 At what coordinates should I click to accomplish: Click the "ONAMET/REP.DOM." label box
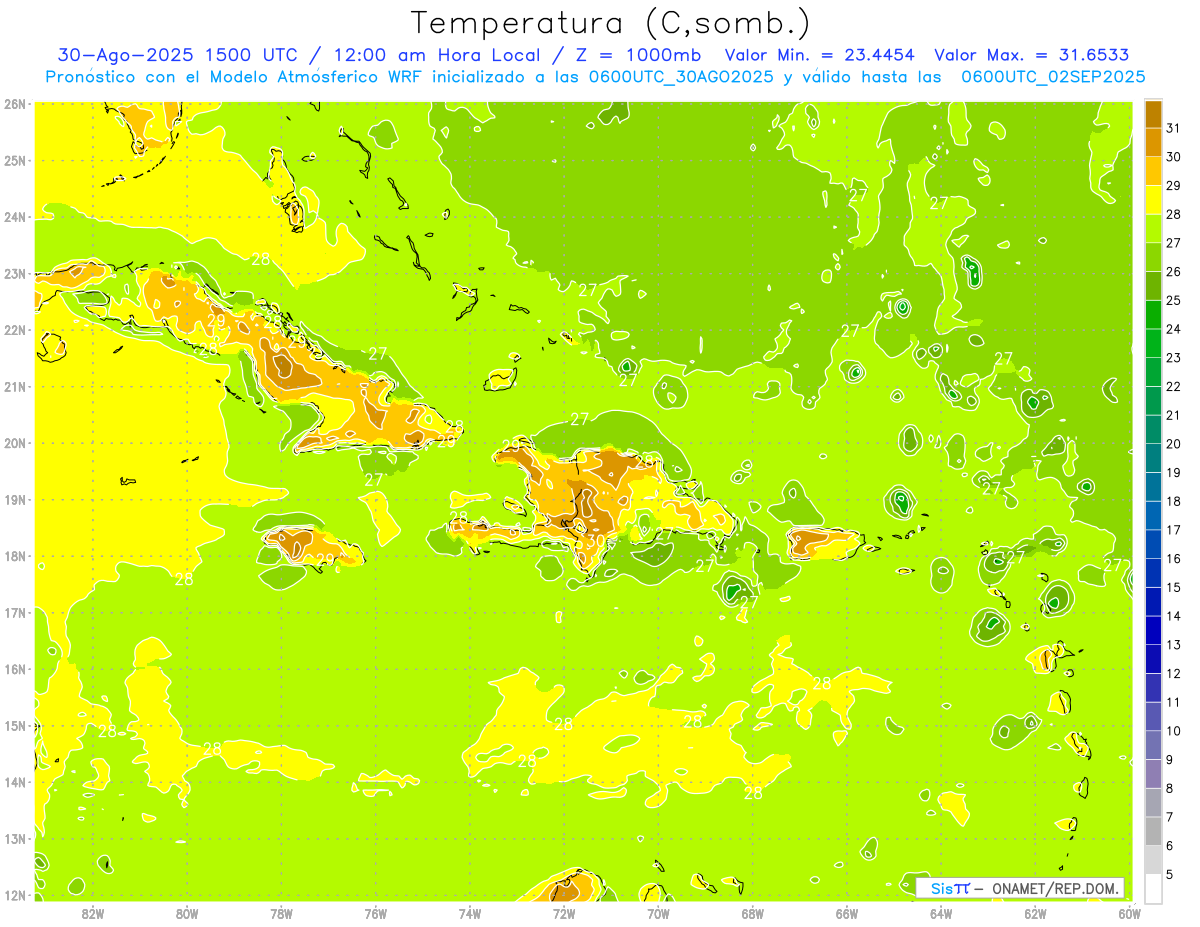[x=1020, y=888]
